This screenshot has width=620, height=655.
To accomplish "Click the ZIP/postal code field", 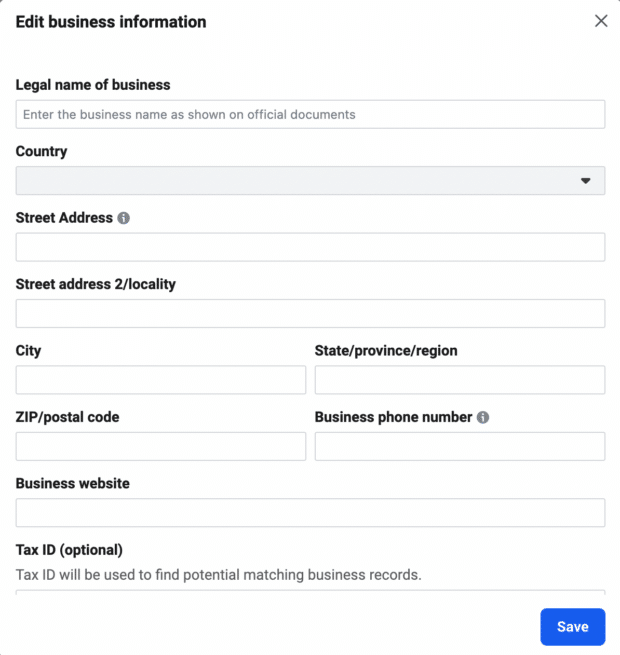I will tap(161, 446).
